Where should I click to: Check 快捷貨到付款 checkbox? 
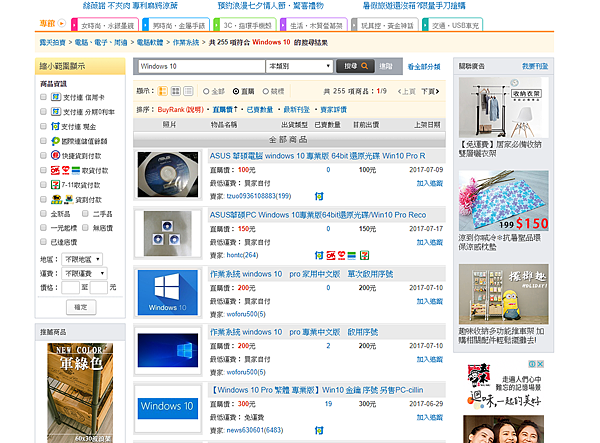pos(43,155)
